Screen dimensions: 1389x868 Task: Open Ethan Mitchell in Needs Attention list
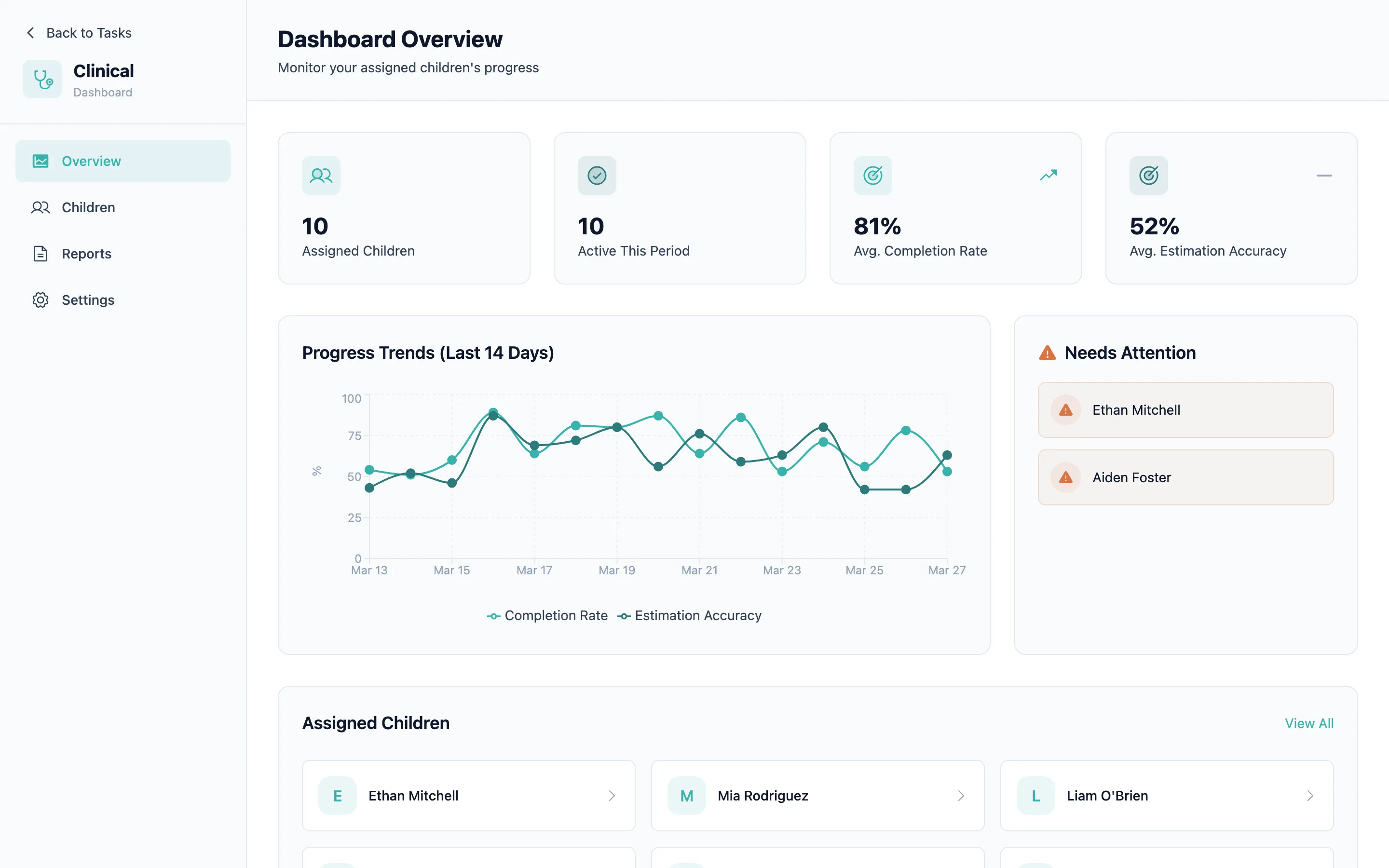coord(1186,410)
